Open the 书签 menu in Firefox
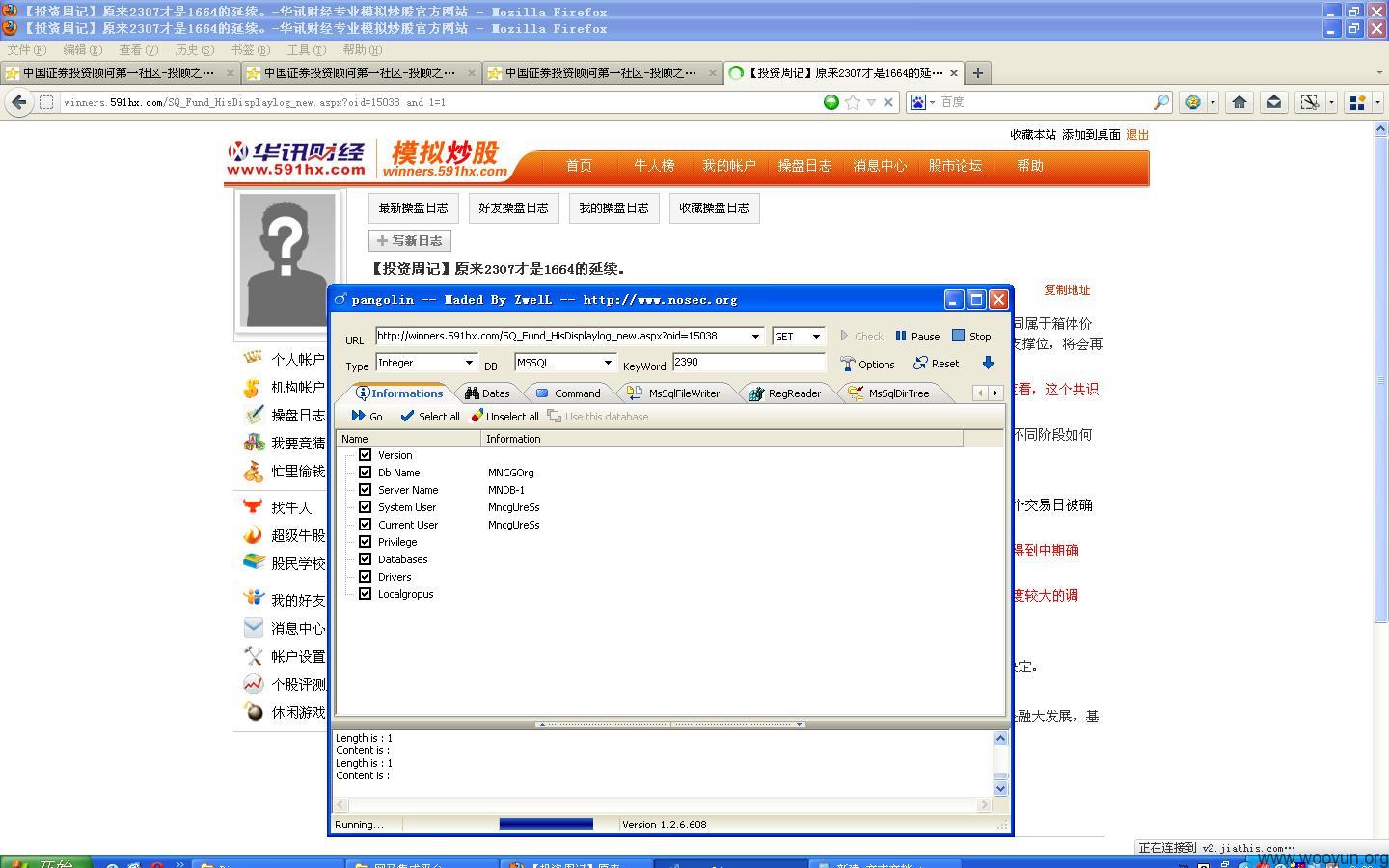1389x868 pixels. (x=250, y=50)
